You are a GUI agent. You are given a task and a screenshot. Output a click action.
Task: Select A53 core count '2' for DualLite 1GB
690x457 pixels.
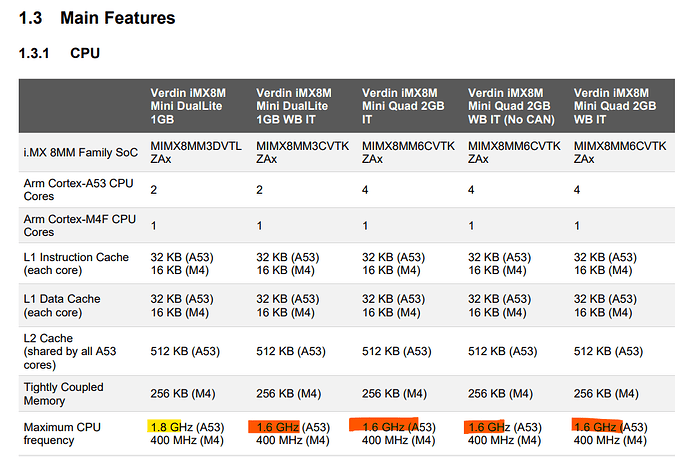154,190
